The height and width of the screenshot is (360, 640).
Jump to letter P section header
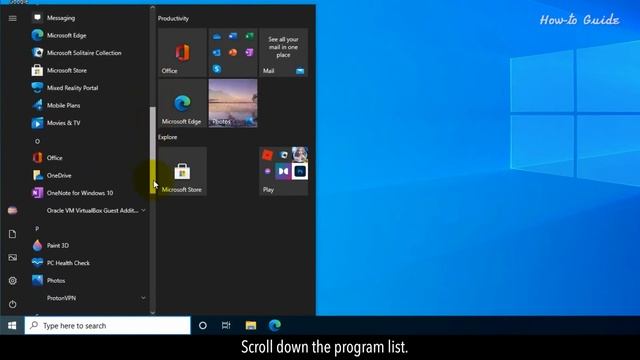coord(37,229)
